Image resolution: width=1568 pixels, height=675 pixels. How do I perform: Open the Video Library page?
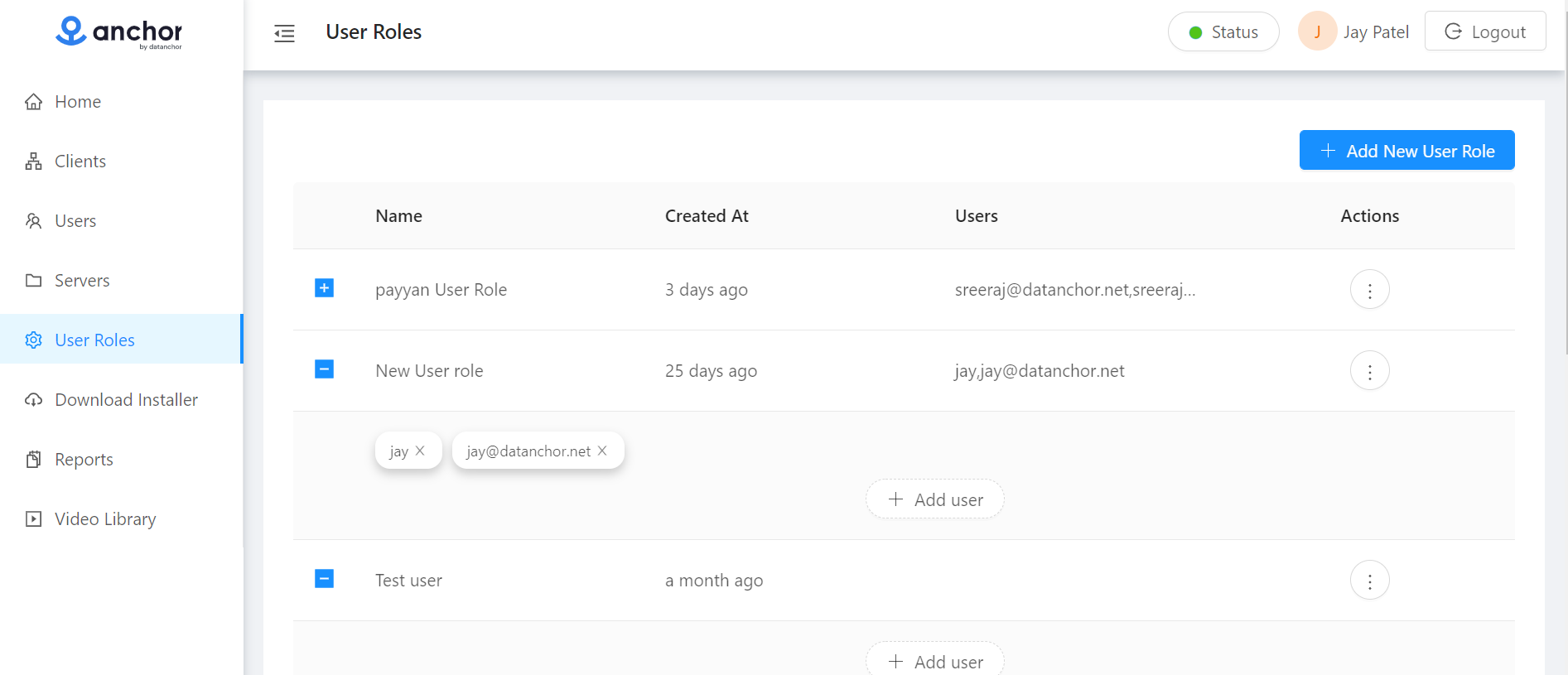point(104,519)
